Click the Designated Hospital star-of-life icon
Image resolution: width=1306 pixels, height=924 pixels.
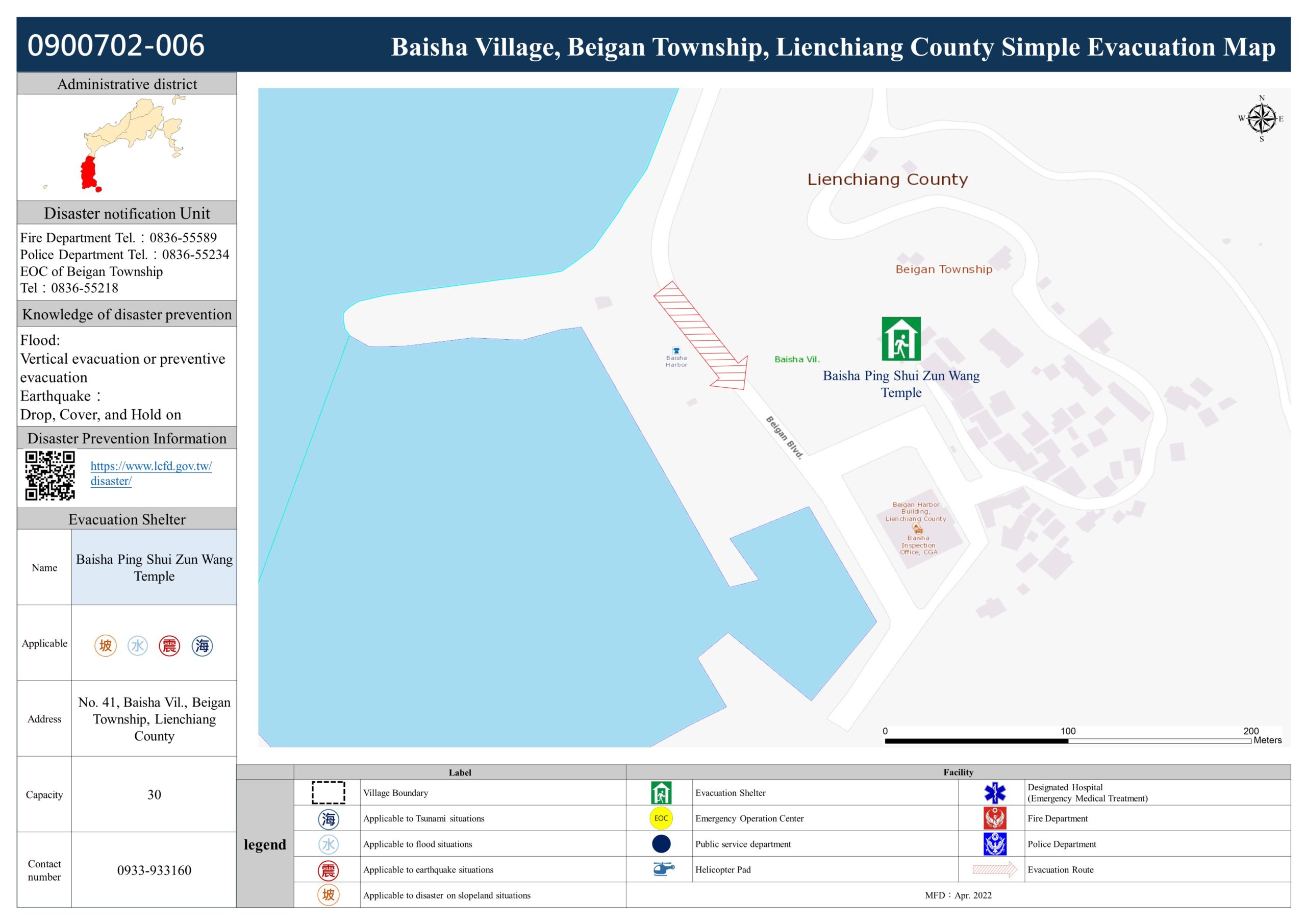pos(995,792)
